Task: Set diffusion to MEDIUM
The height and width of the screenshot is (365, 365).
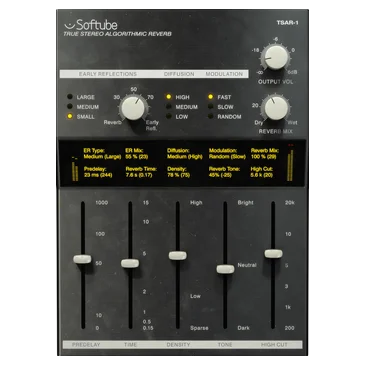Action: point(169,107)
